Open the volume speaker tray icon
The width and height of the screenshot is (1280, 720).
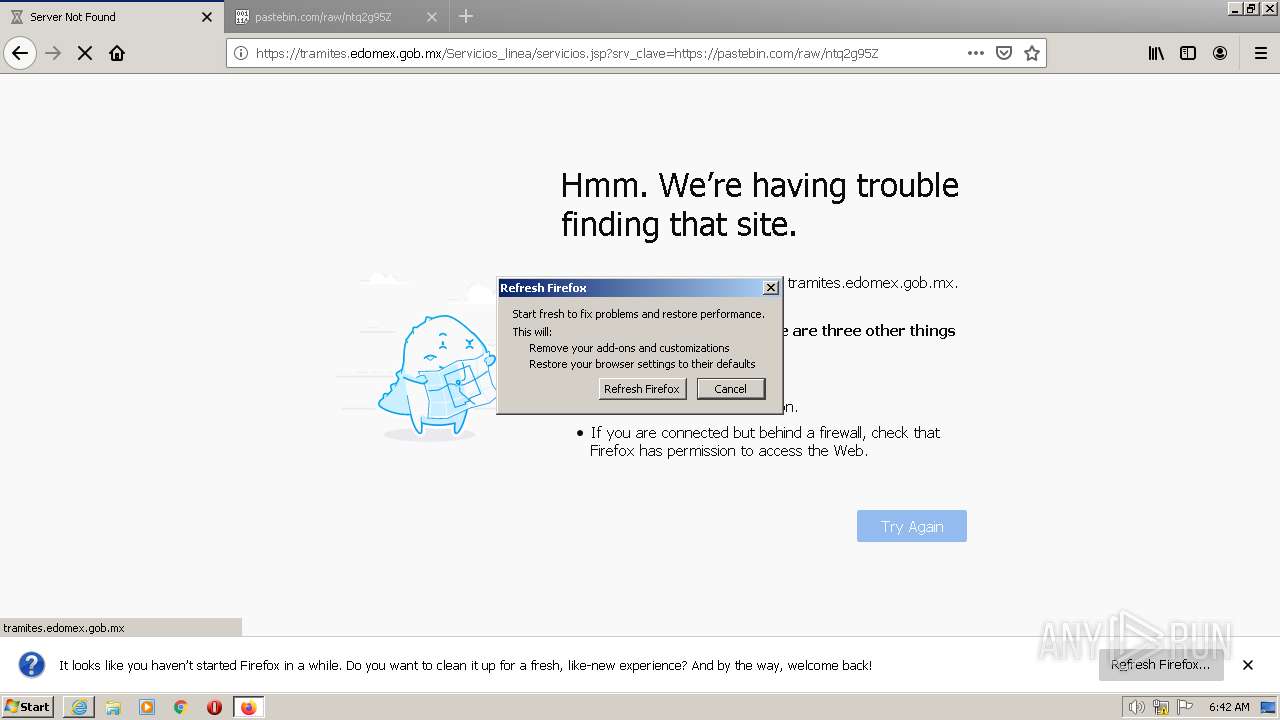[x=1137, y=707]
